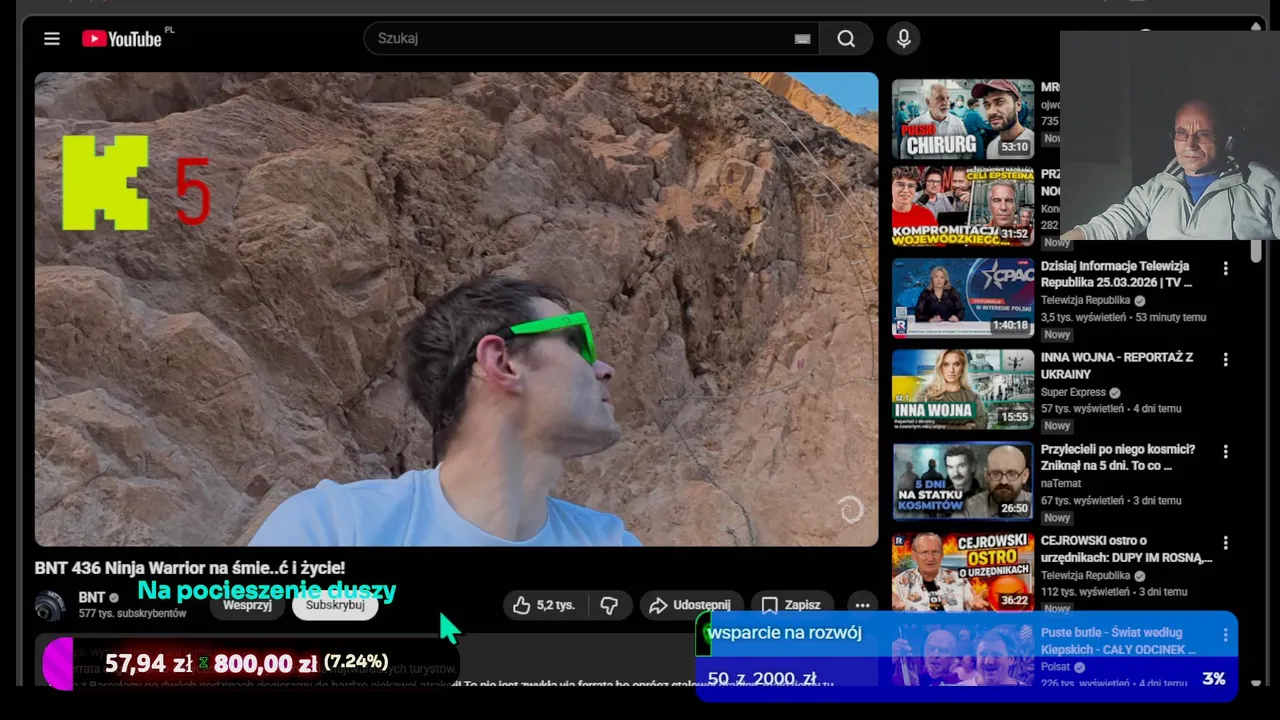This screenshot has width=1280, height=720.
Task: Open BNT channel name link
Action: pos(92,597)
